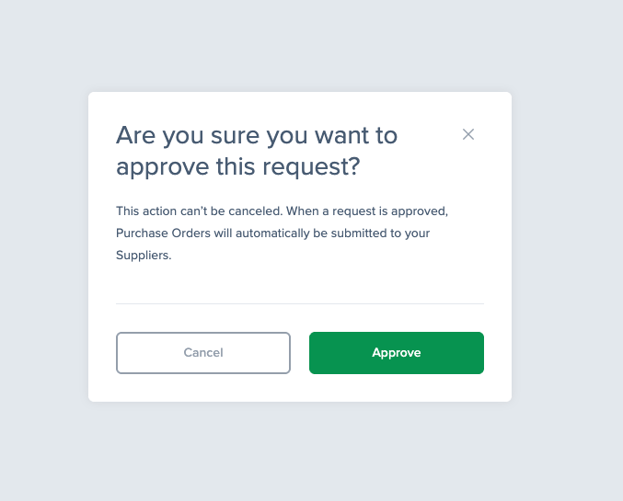Click the word "Suppliers." in the message

pyautogui.click(x=144, y=255)
